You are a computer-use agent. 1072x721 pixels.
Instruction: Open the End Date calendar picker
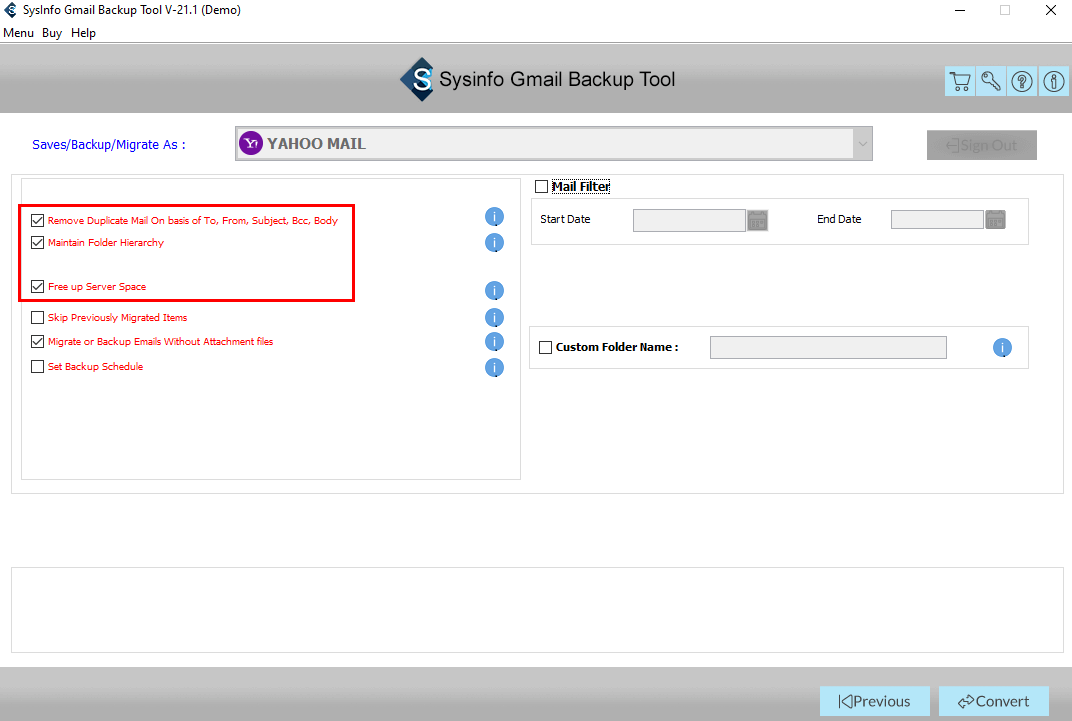(995, 219)
